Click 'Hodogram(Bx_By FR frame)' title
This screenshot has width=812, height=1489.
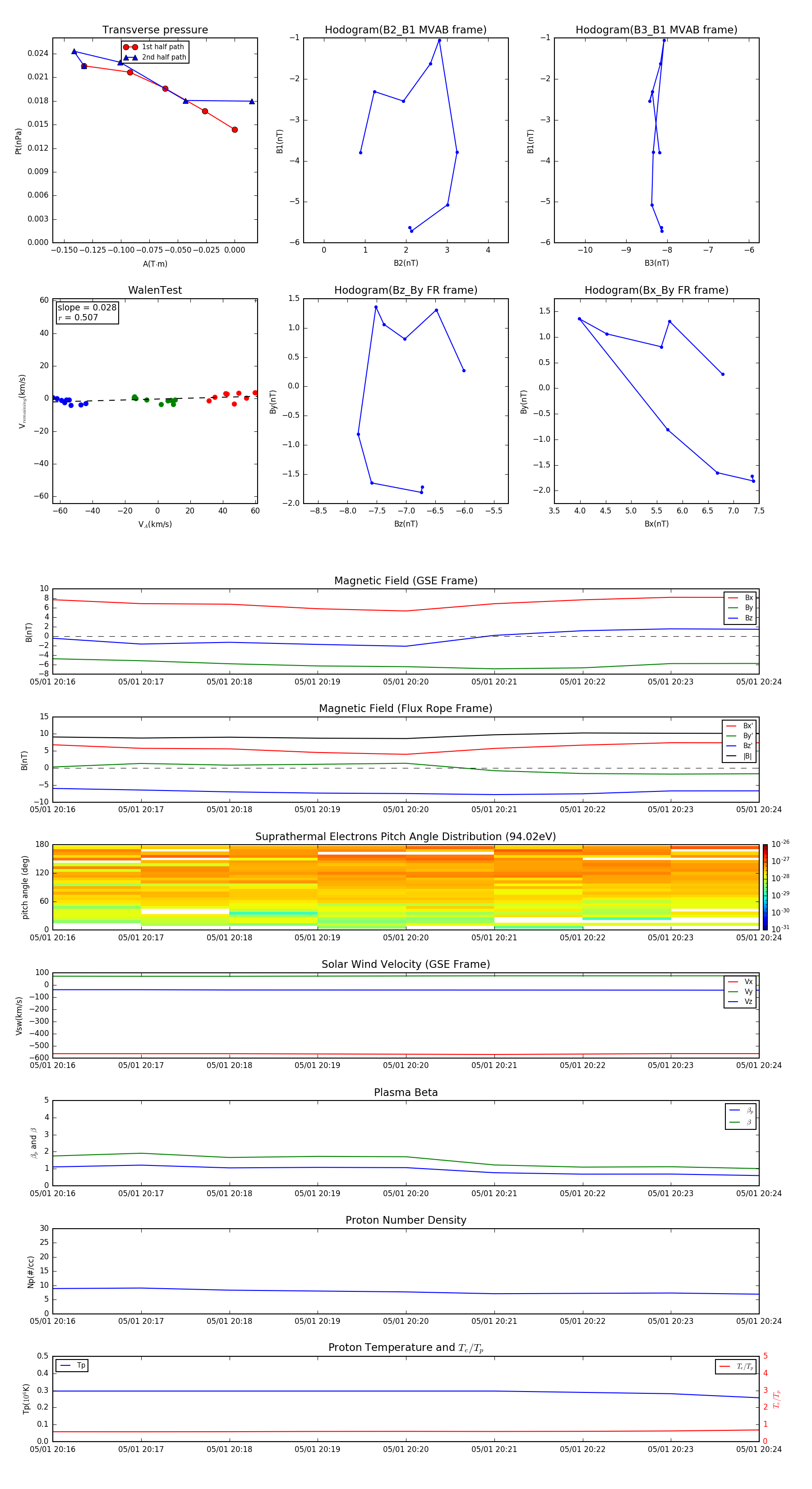(x=656, y=290)
